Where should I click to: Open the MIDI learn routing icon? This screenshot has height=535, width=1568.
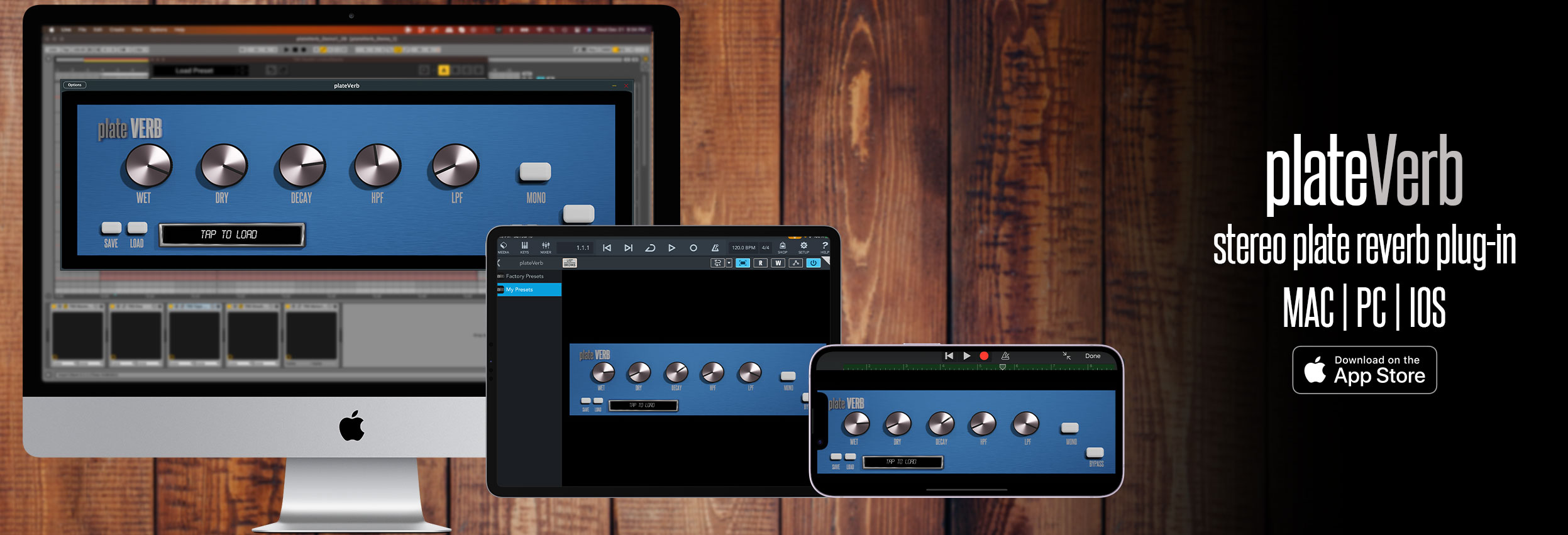(717, 263)
